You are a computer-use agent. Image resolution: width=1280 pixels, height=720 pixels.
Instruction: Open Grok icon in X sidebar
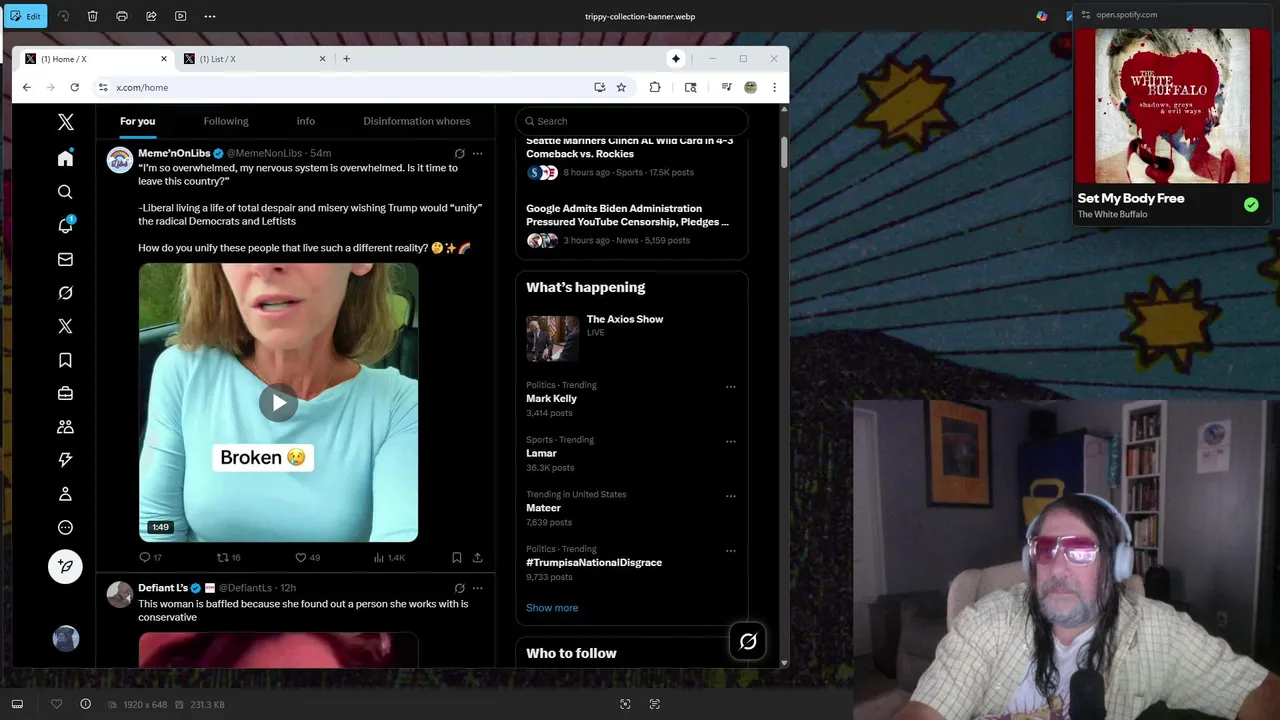[x=65, y=293]
